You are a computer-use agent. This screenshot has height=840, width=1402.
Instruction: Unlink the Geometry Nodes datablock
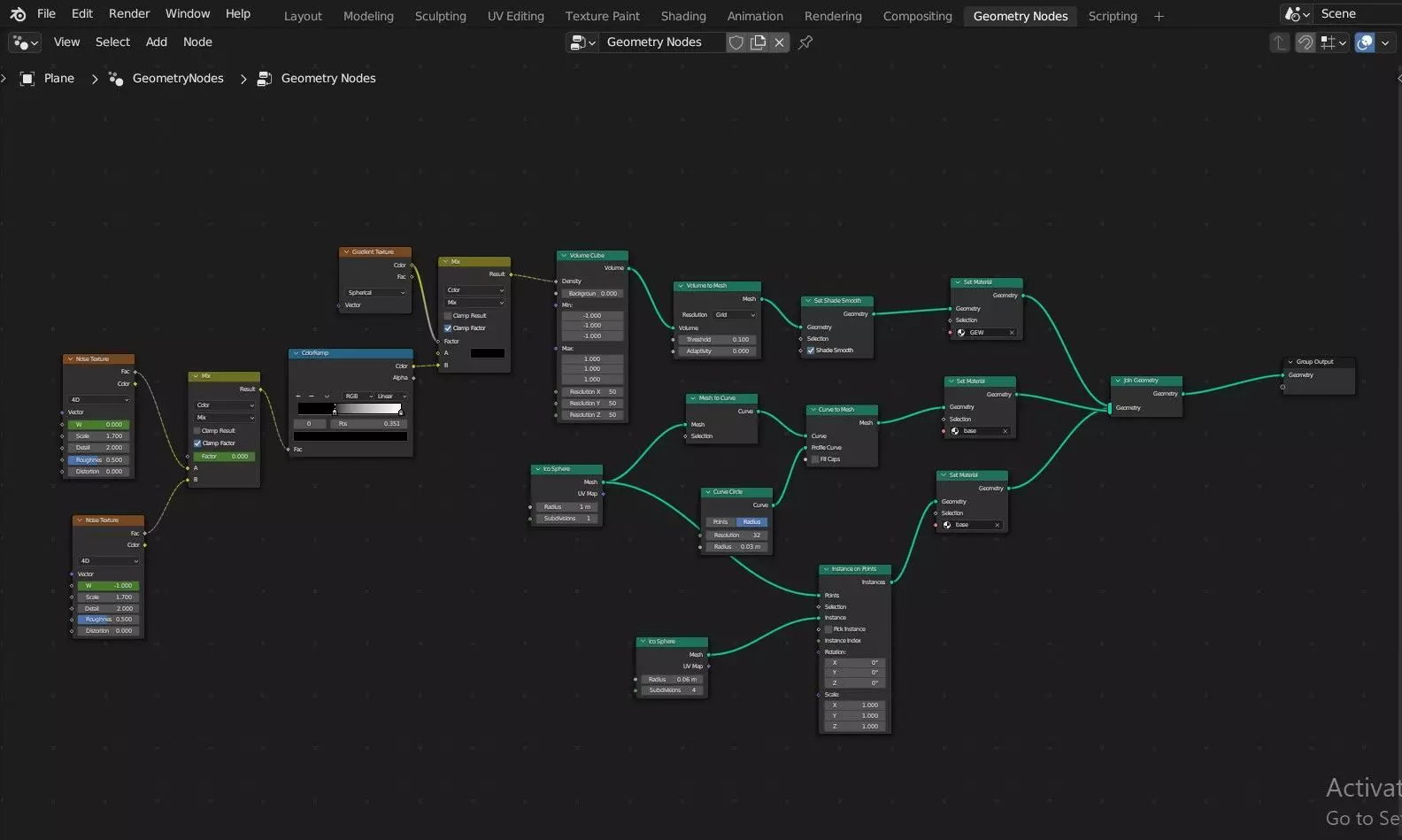[779, 42]
